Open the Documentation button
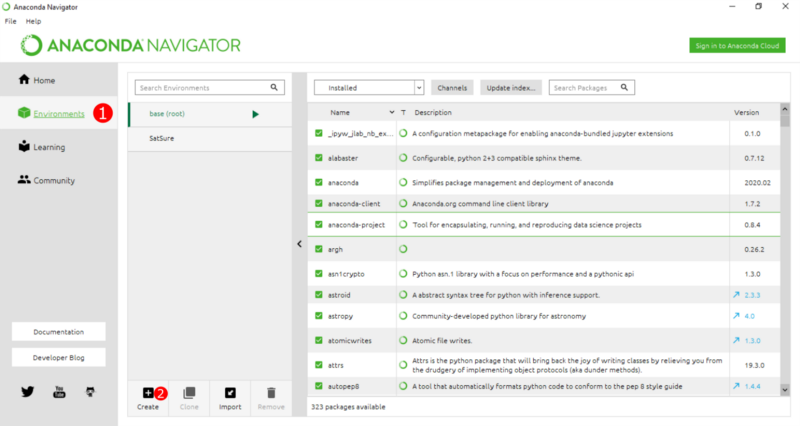Viewport: 800px width, 426px height. [59, 332]
